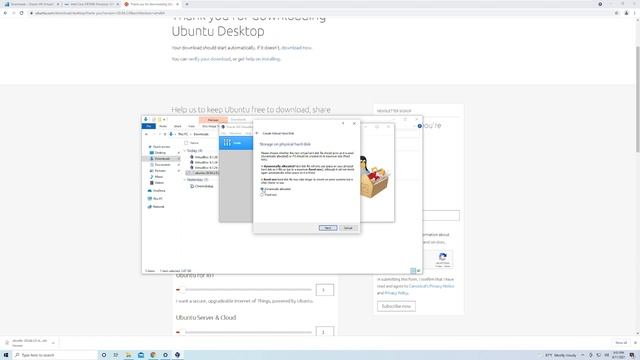Open the notification center icon
Image resolution: width=640 pixels, height=360 pixels.
pos(632,355)
